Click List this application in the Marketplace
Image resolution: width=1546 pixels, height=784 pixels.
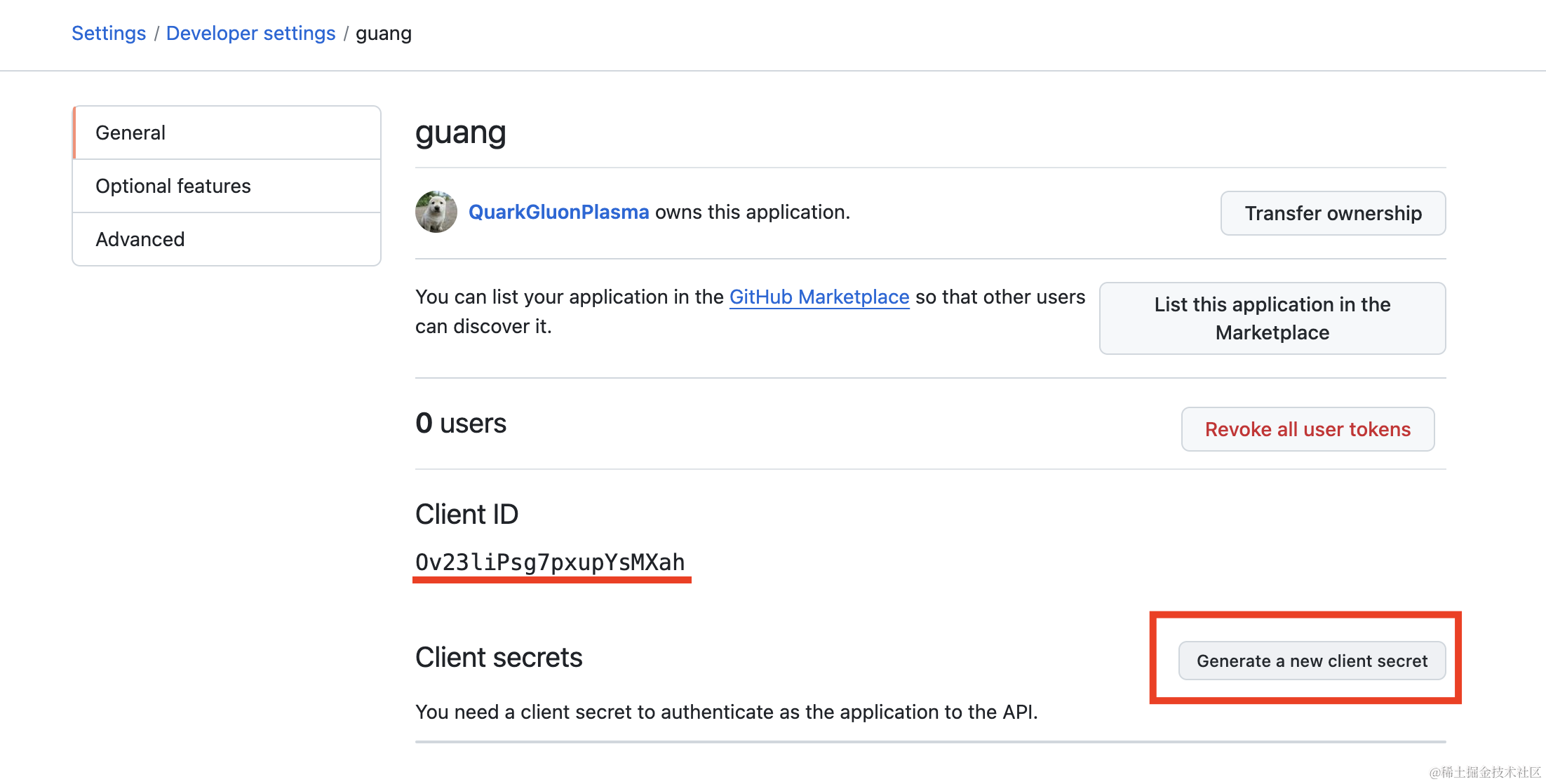point(1272,318)
